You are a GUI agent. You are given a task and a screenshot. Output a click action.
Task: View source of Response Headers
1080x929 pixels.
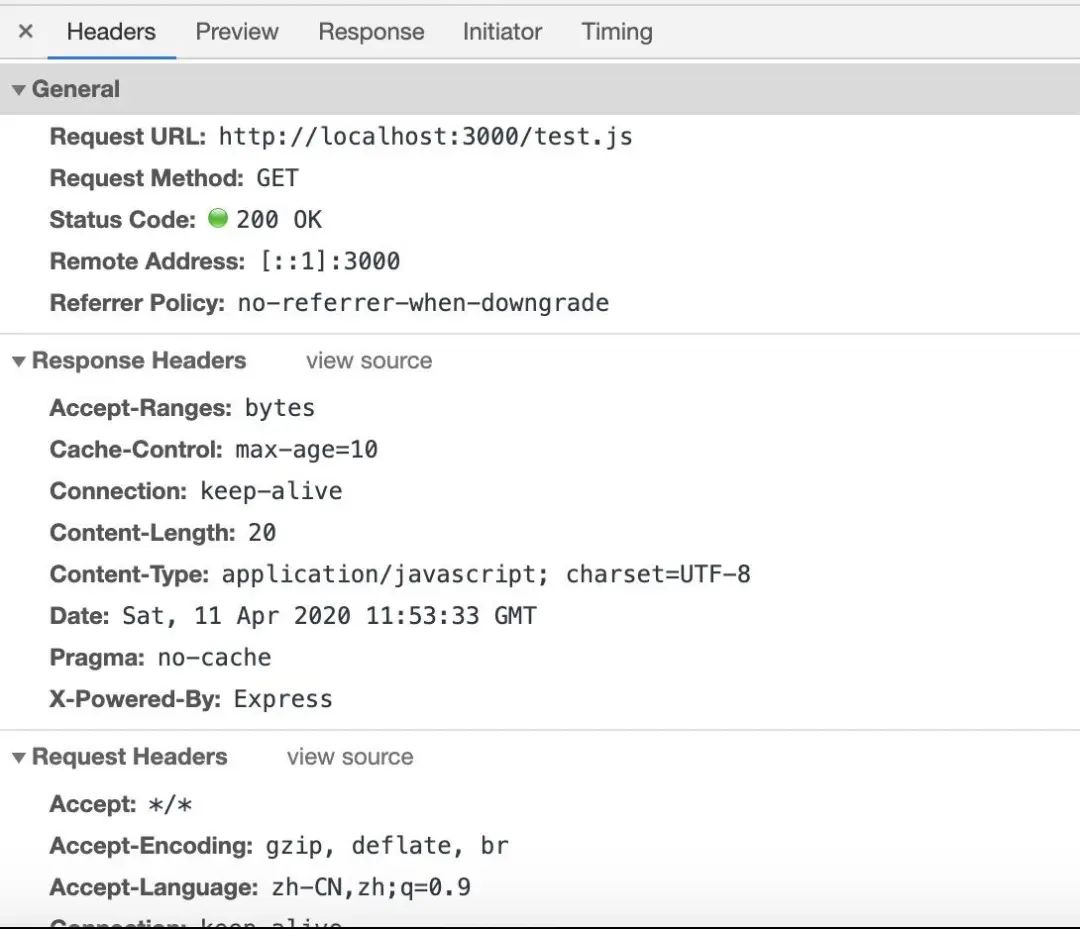click(x=369, y=361)
